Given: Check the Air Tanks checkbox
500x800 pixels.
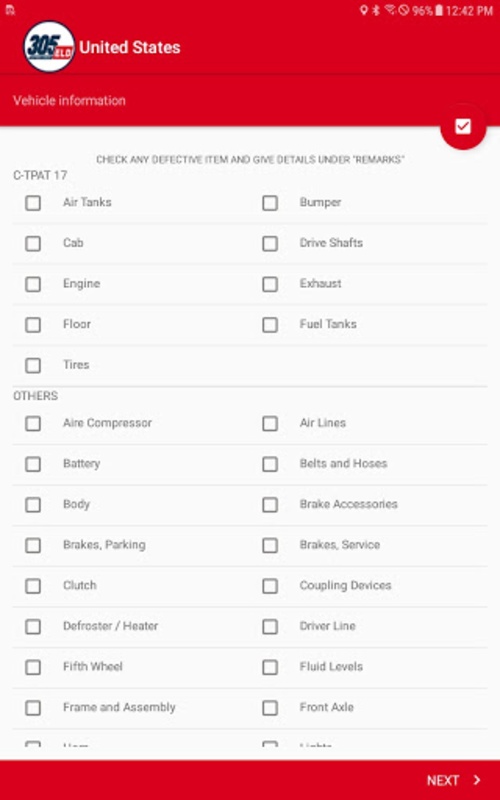Looking at the screenshot, I should (x=33, y=203).
